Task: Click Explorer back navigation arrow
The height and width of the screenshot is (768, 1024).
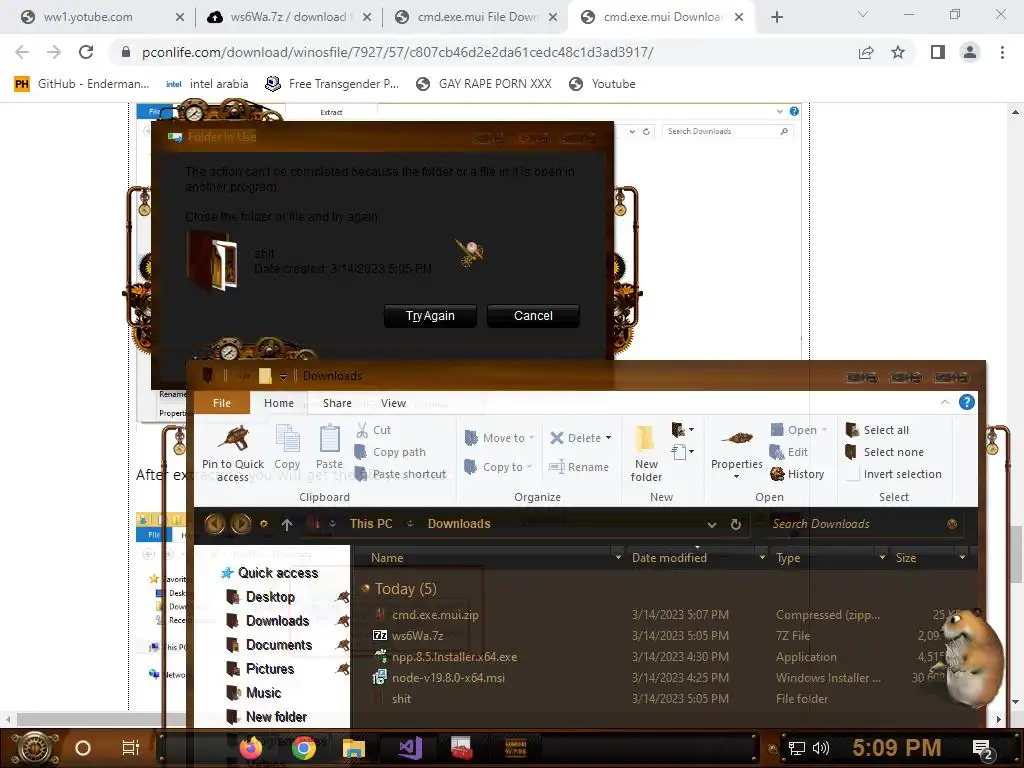Action: pos(214,524)
